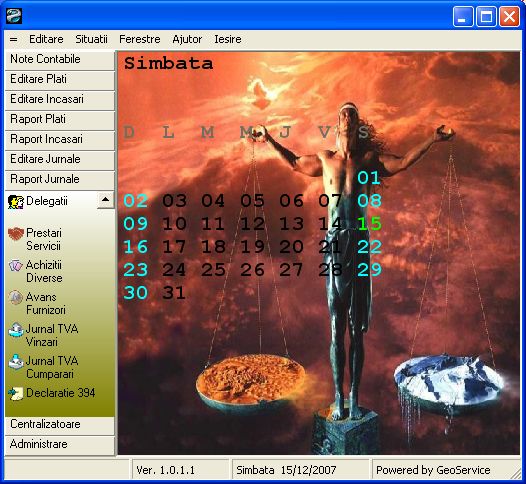Click the = menu item

point(13,40)
